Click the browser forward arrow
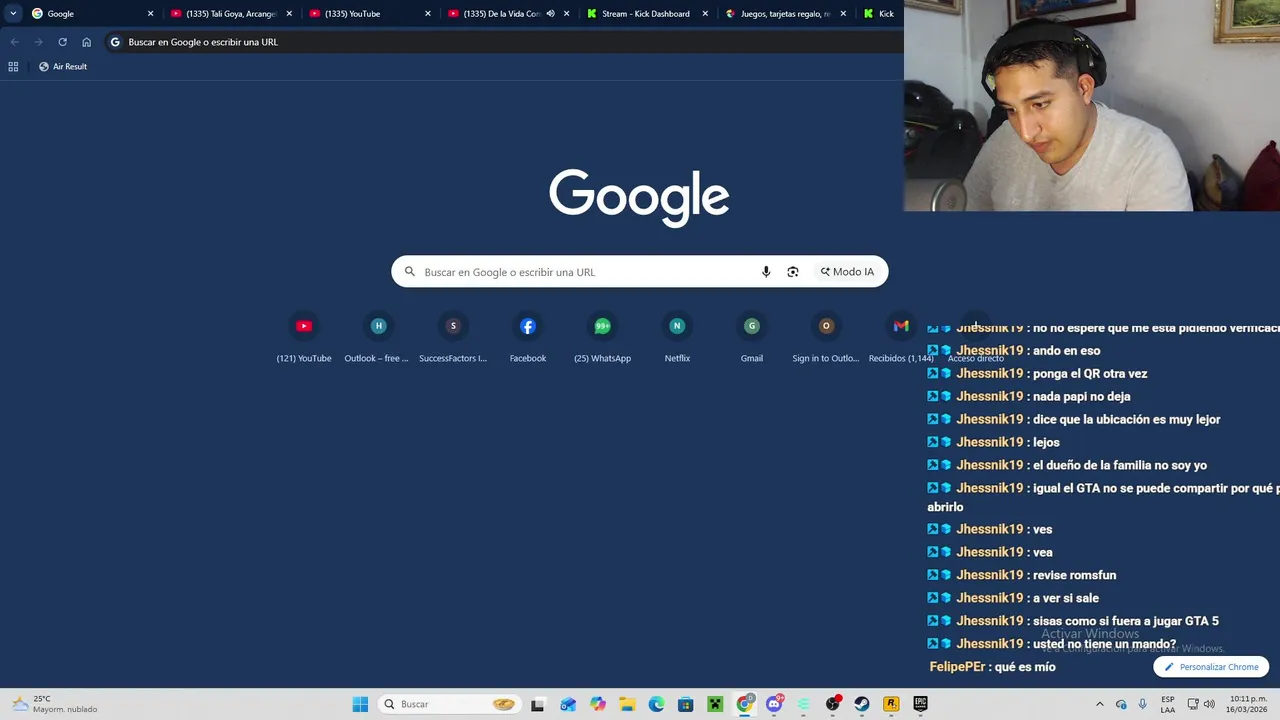This screenshot has height=720, width=1280. click(x=38, y=42)
